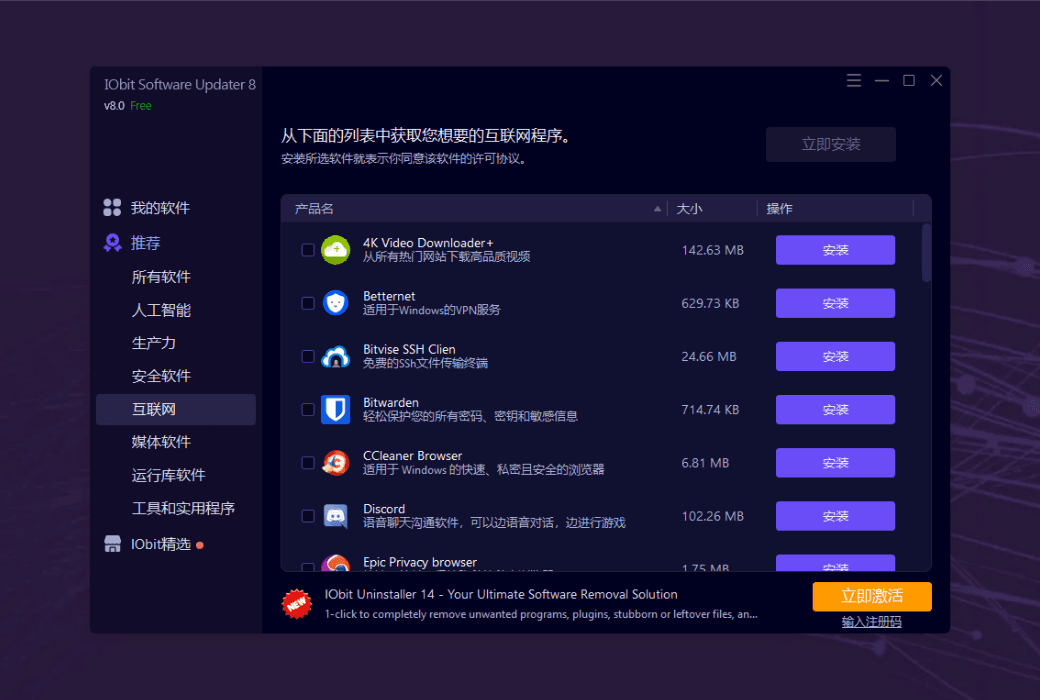Enable the CCleaner Browser checkbox
Viewport: 1040px width, 700px height.
pos(308,462)
